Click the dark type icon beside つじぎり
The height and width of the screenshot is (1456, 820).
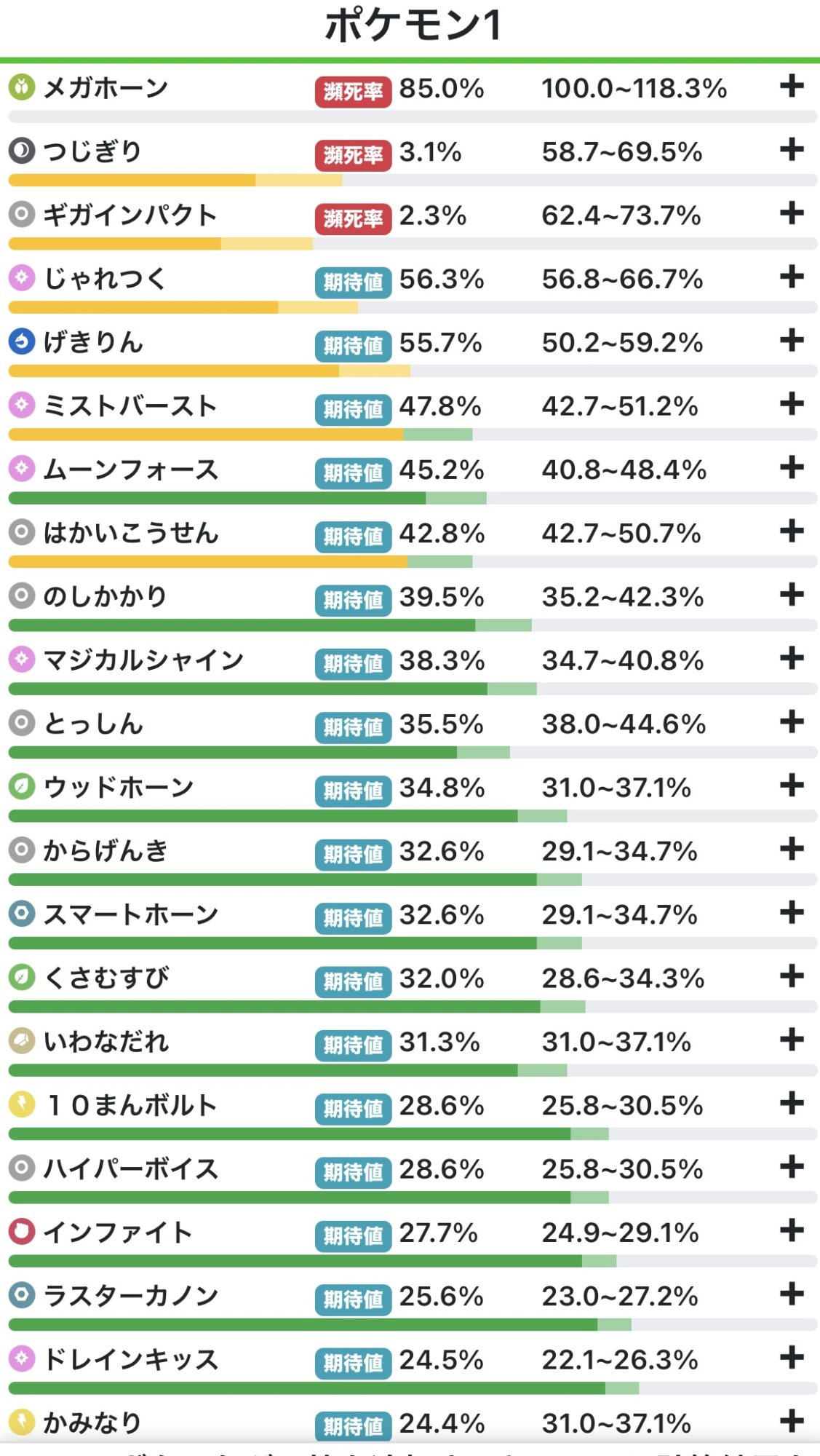point(22,151)
